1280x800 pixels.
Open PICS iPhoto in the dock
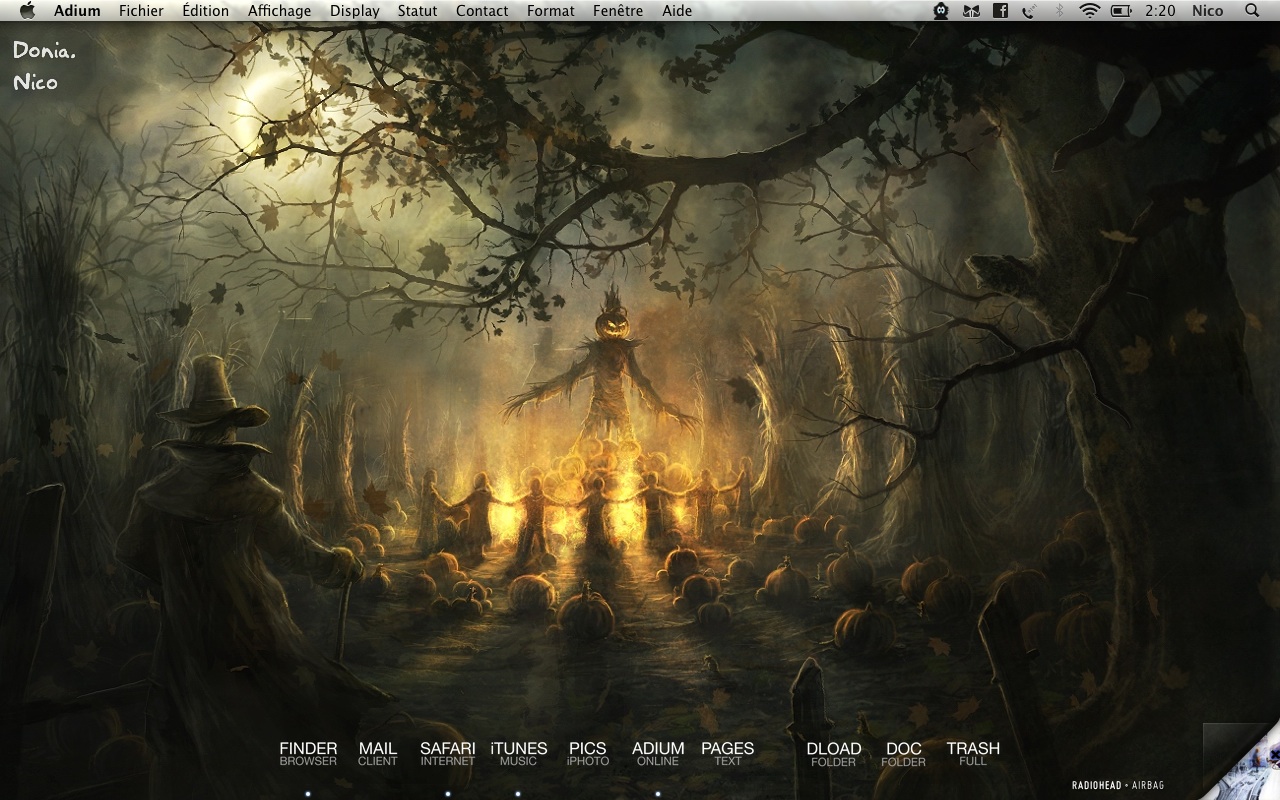pos(588,754)
